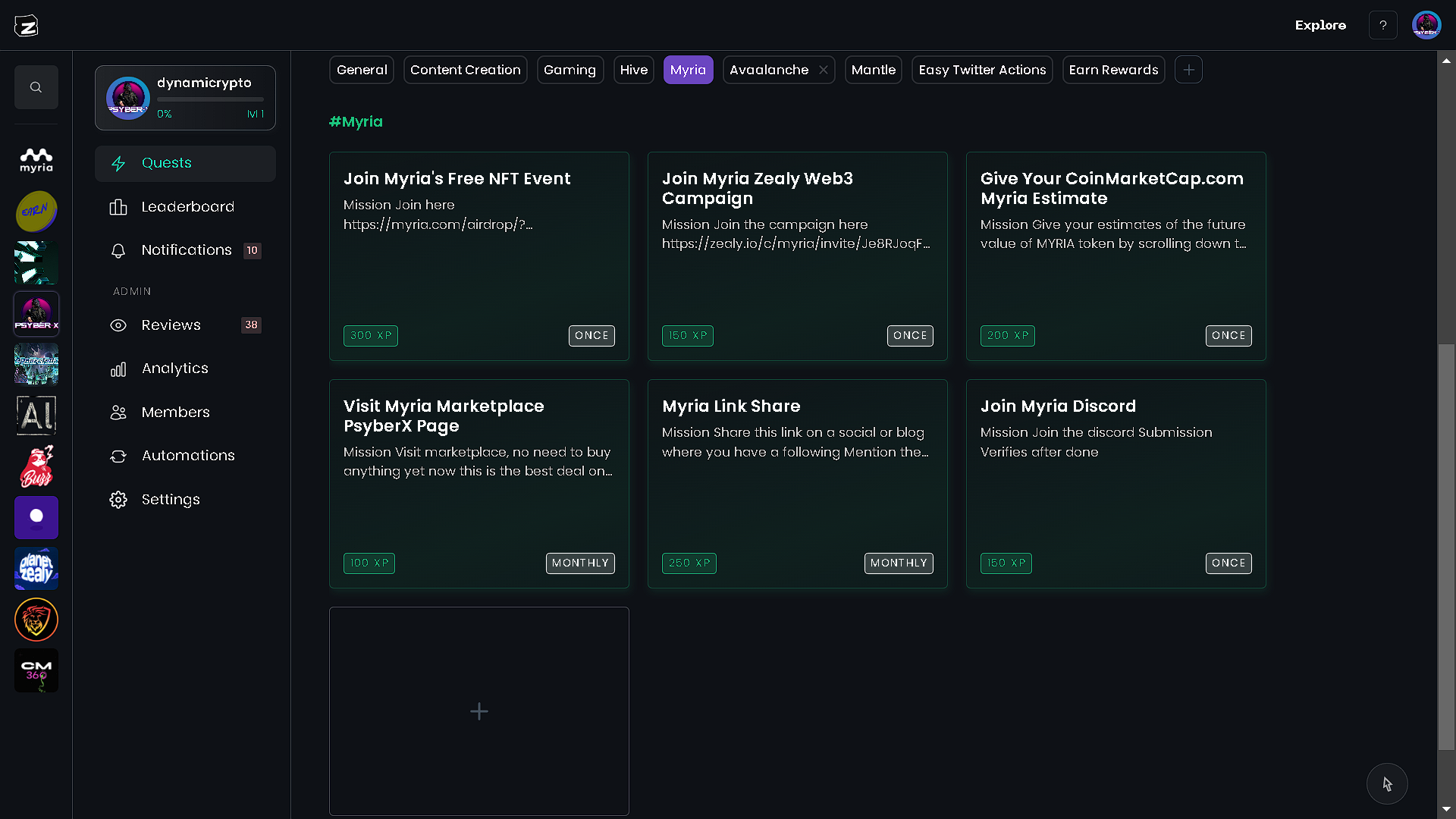Select the Myria community icon
The height and width of the screenshot is (819, 1456).
click(36, 160)
